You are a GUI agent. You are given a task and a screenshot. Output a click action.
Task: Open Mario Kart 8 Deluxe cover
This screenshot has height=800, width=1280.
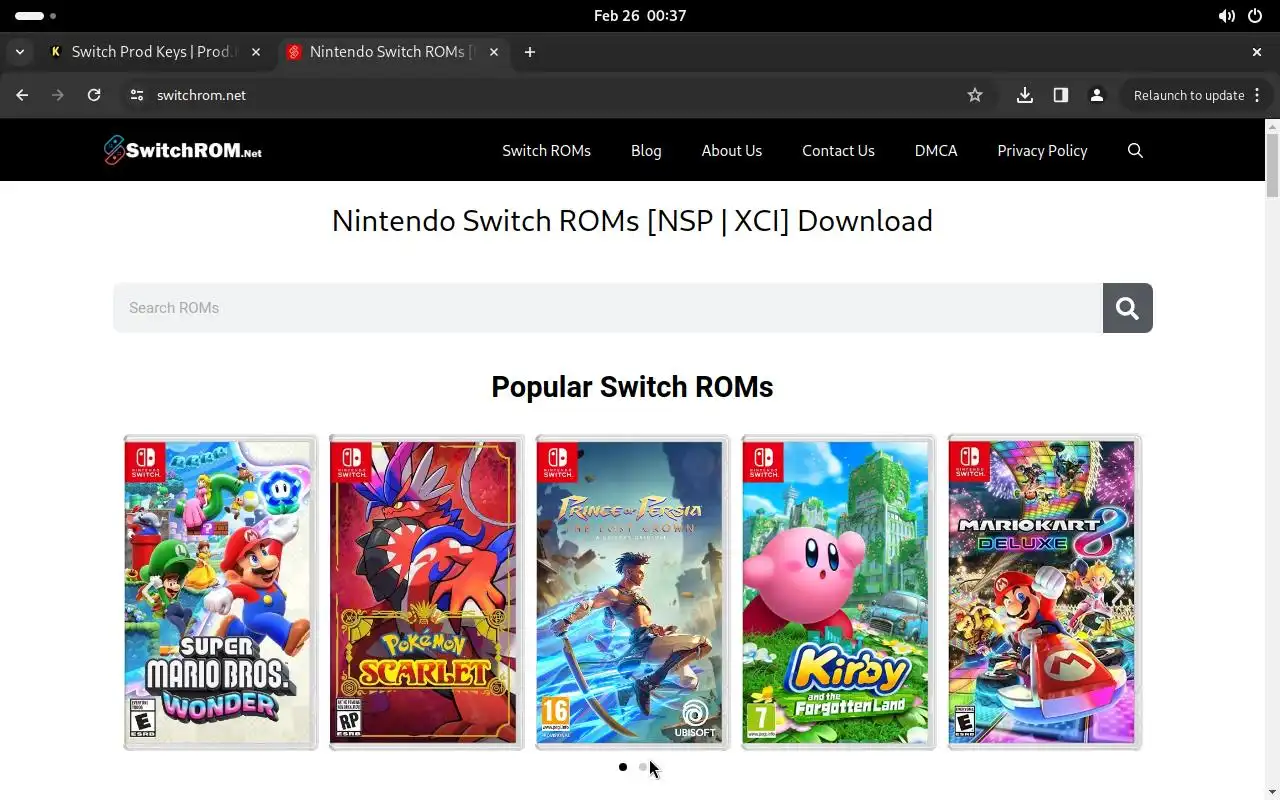coord(1044,592)
